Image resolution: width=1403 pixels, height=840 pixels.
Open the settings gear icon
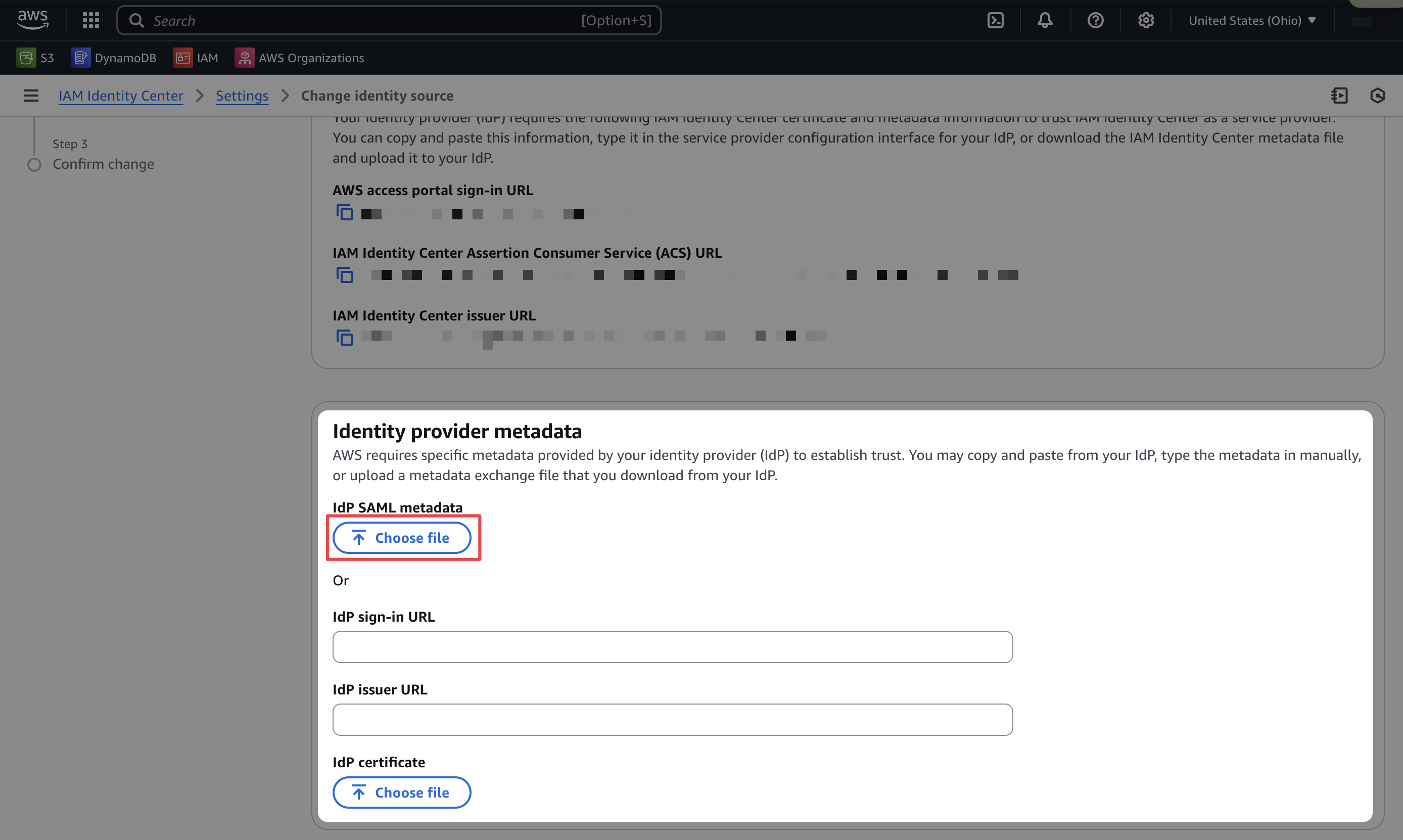point(1145,20)
